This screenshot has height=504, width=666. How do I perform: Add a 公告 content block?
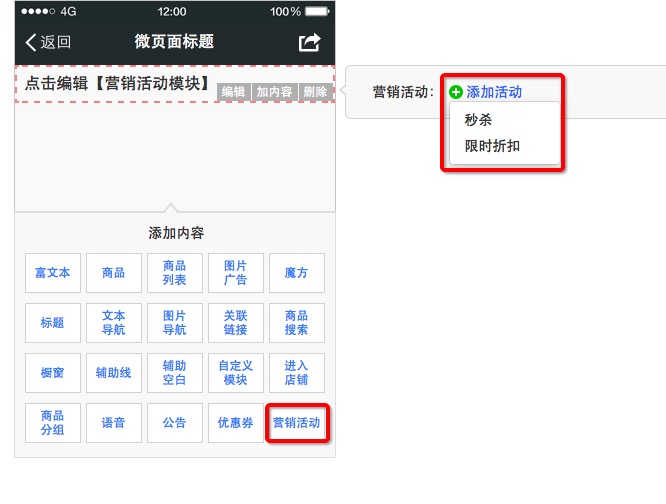175,423
